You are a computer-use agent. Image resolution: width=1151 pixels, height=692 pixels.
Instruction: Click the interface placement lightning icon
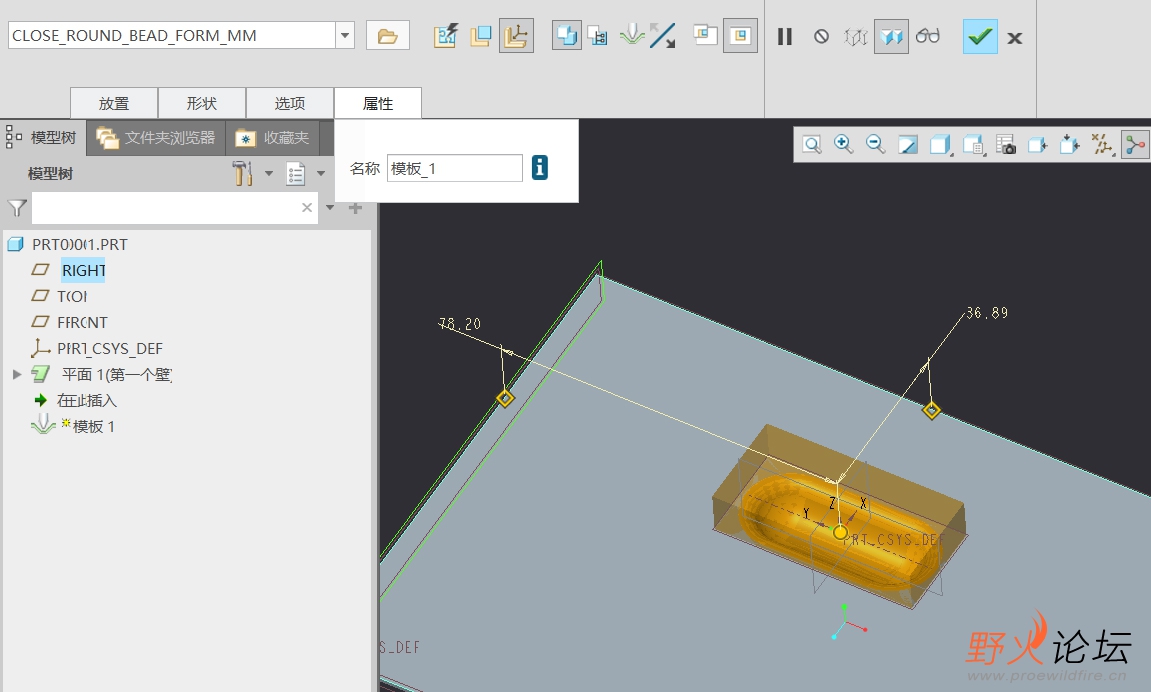(x=446, y=35)
